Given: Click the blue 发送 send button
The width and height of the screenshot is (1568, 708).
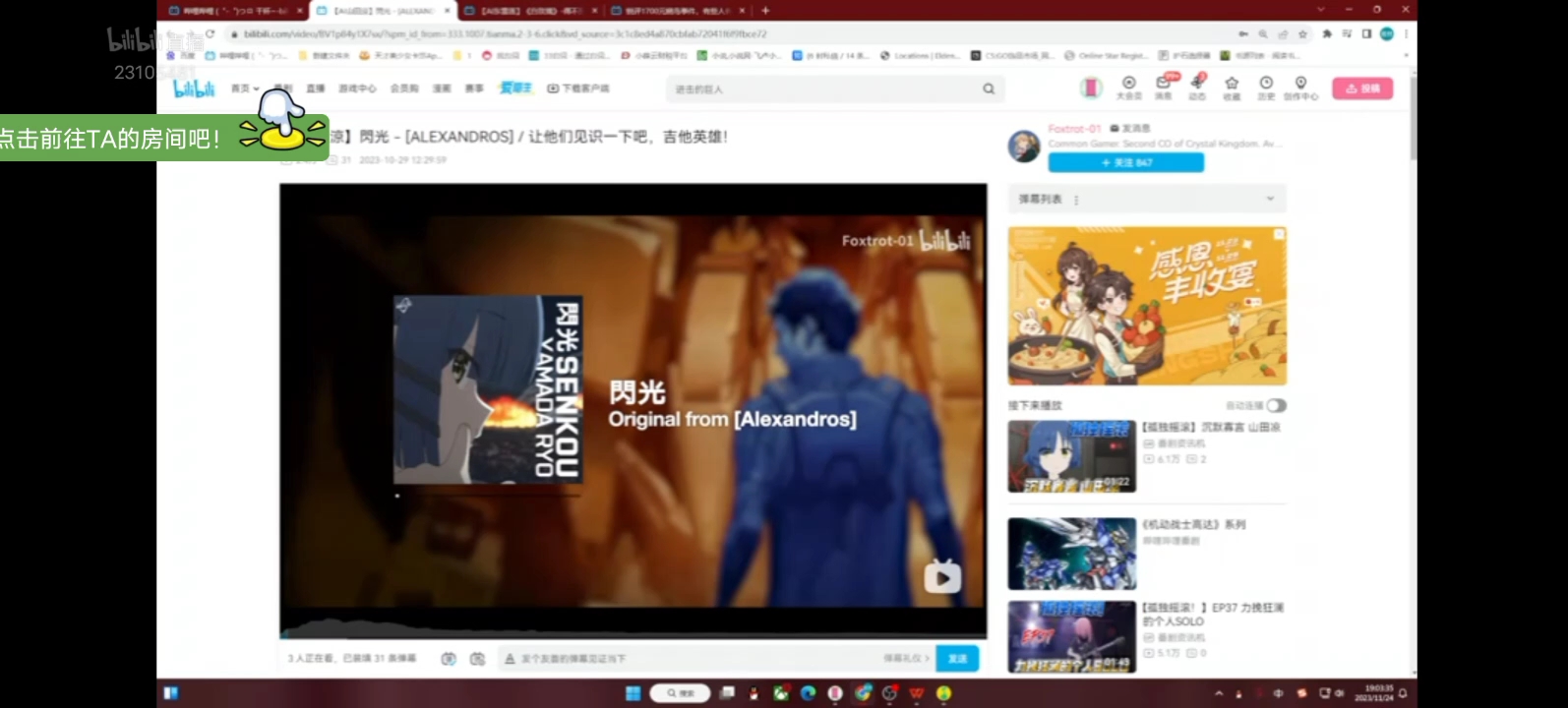Looking at the screenshot, I should tap(957, 659).
